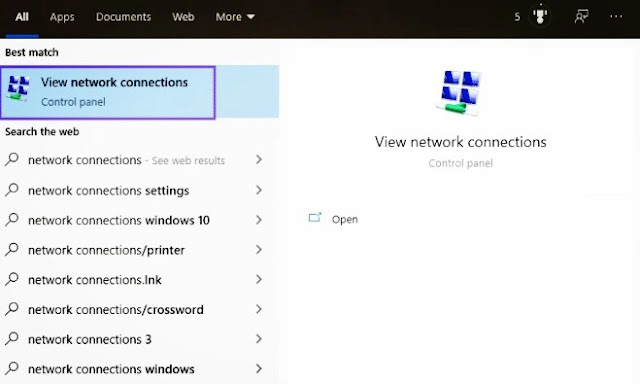Viewport: 640px width, 384px height.
Task: Expand the More dropdown filter
Action: pyautogui.click(x=235, y=17)
